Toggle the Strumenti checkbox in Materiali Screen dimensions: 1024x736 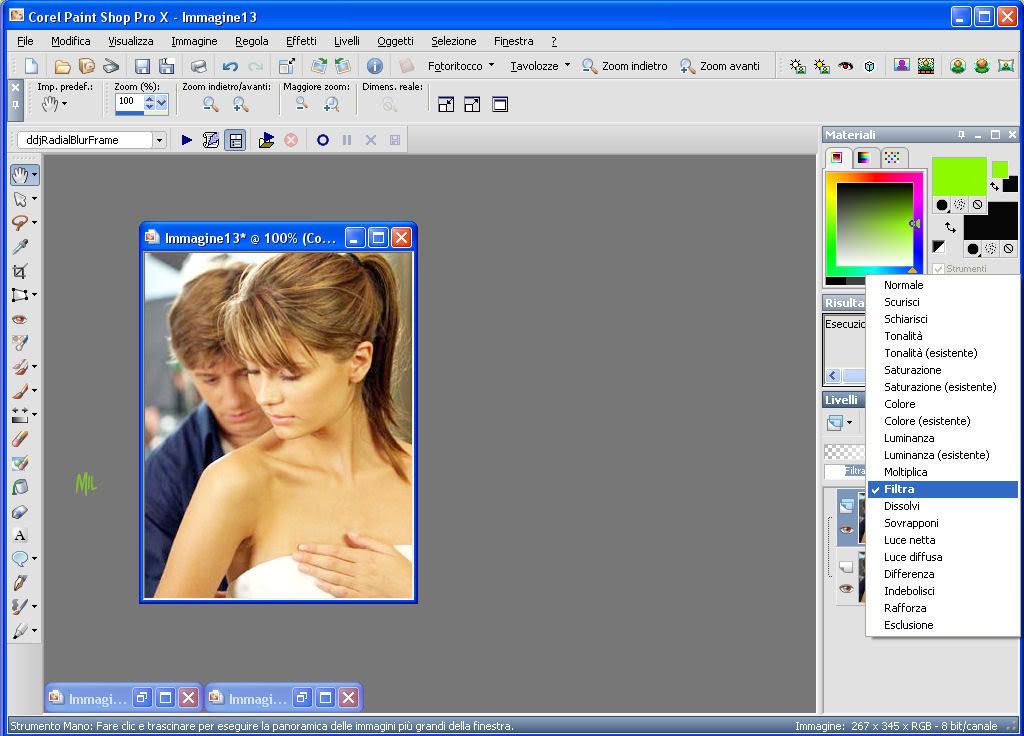coord(938,268)
